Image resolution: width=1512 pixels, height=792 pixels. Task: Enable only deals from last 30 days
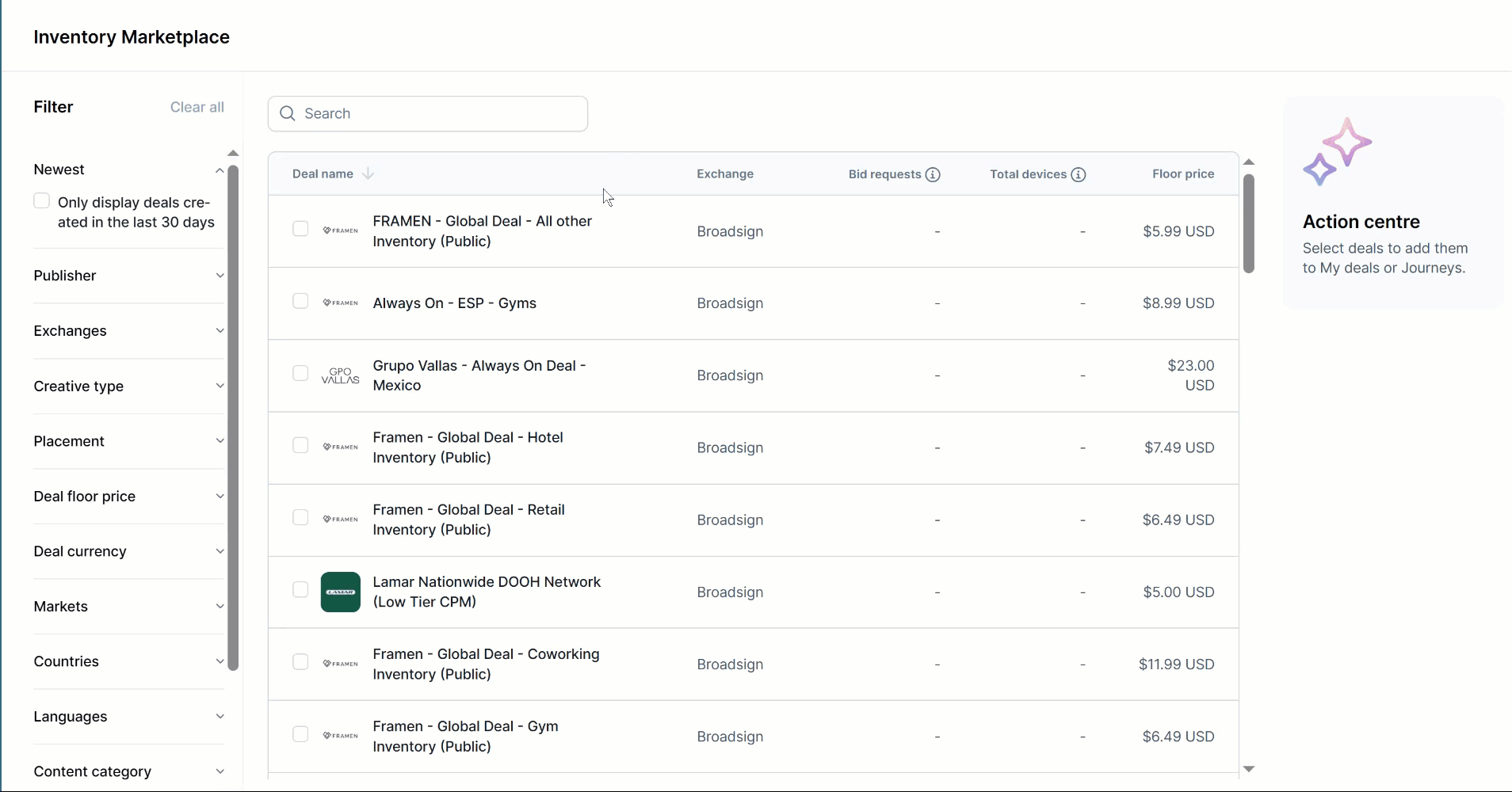click(42, 201)
